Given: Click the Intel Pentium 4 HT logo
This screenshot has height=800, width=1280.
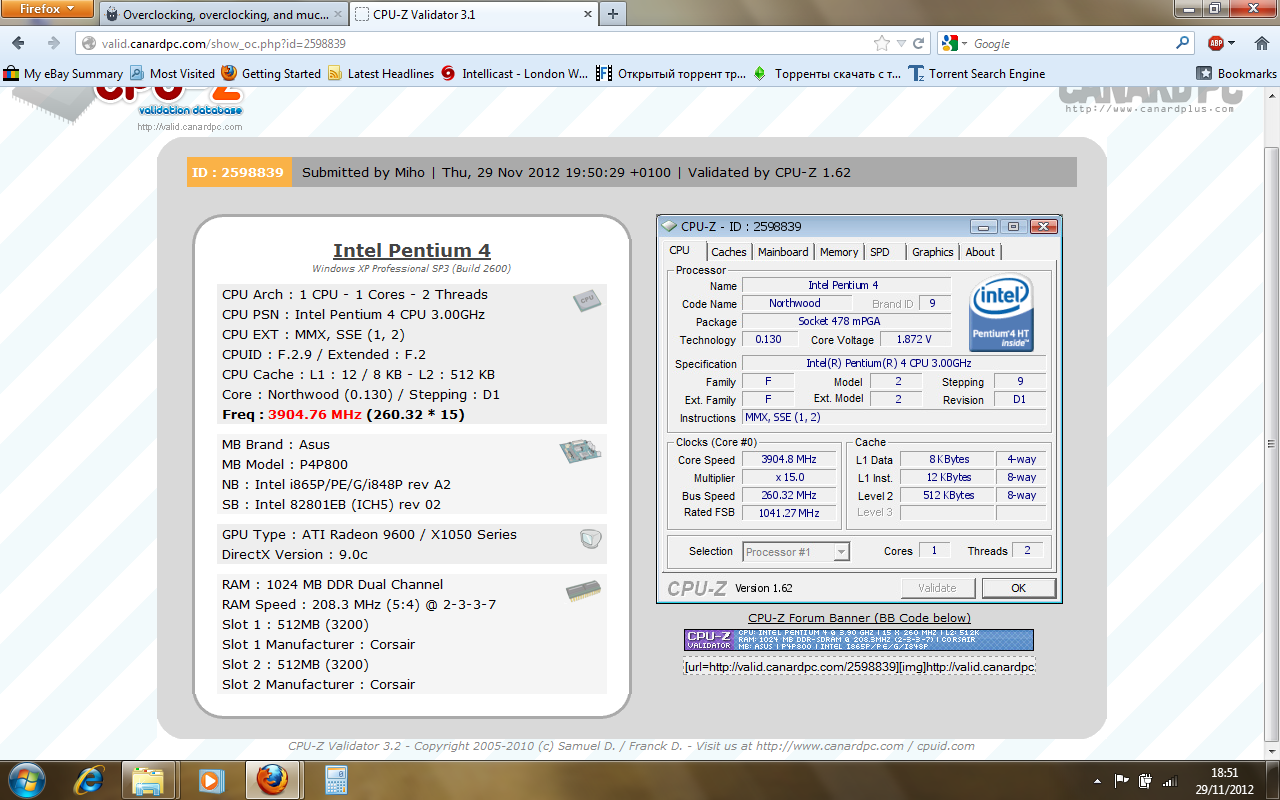Looking at the screenshot, I should click(x=1002, y=313).
